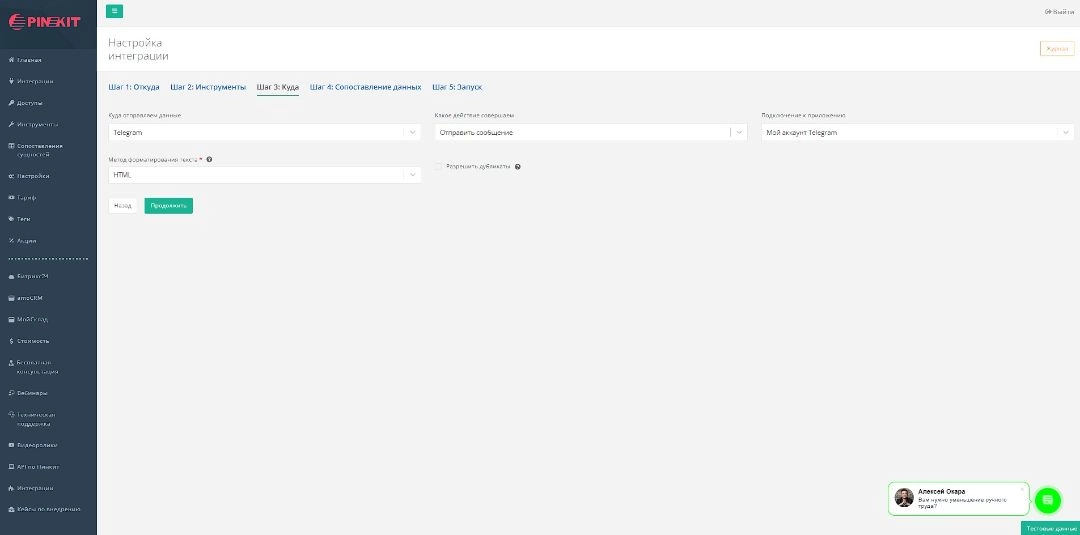Expand the Мой аккаунт Telegram dropdown
Screen dimensions: 1080x535
click(x=916, y=132)
